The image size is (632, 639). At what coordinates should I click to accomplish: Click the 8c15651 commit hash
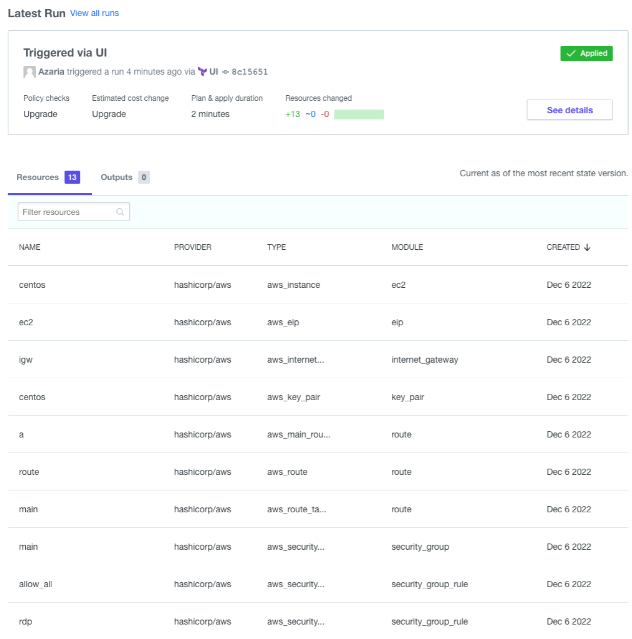250,72
